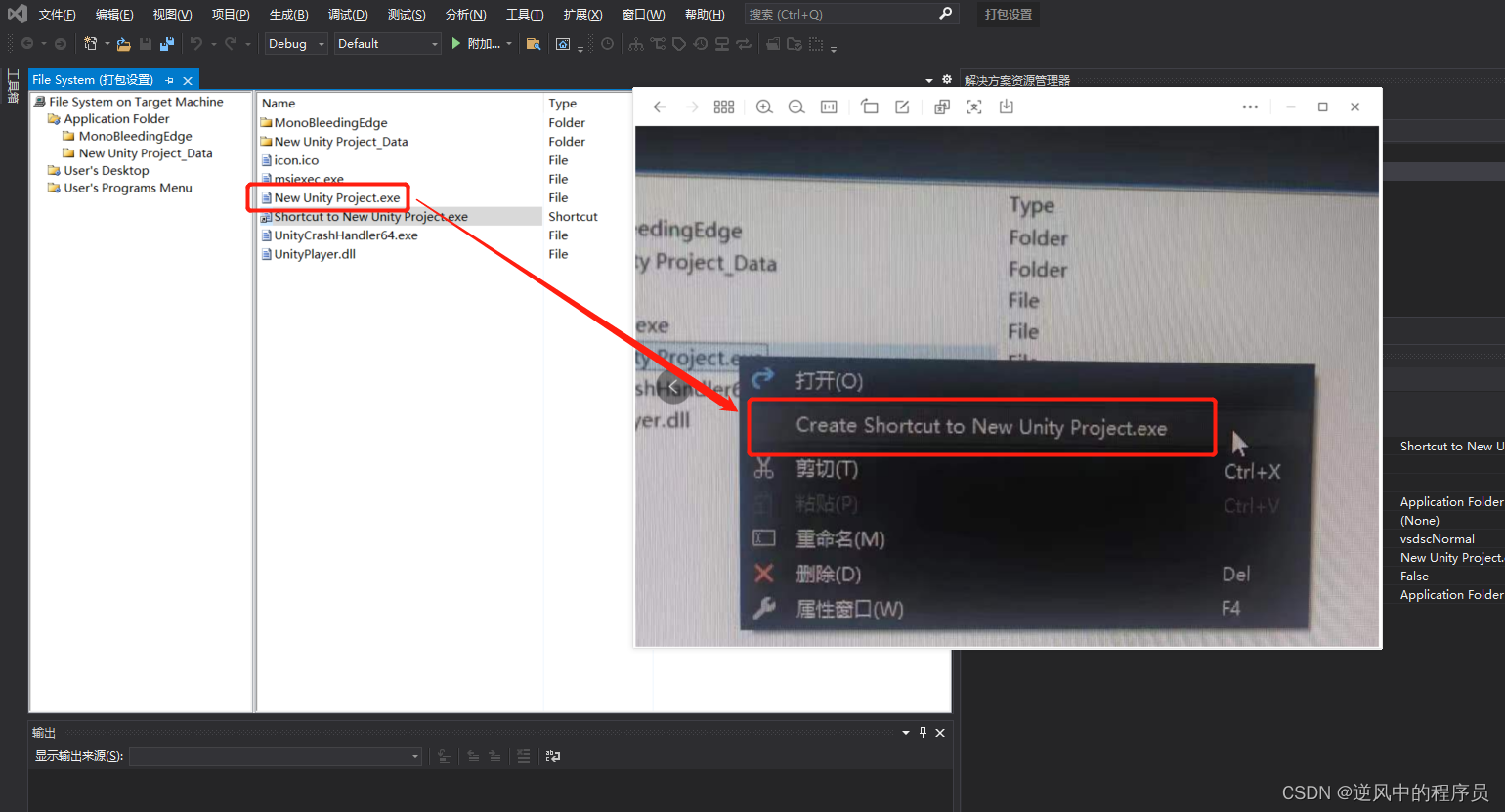Click the navigate backward toolbar icon
Image resolution: width=1505 pixels, height=812 pixels.
coord(27,43)
